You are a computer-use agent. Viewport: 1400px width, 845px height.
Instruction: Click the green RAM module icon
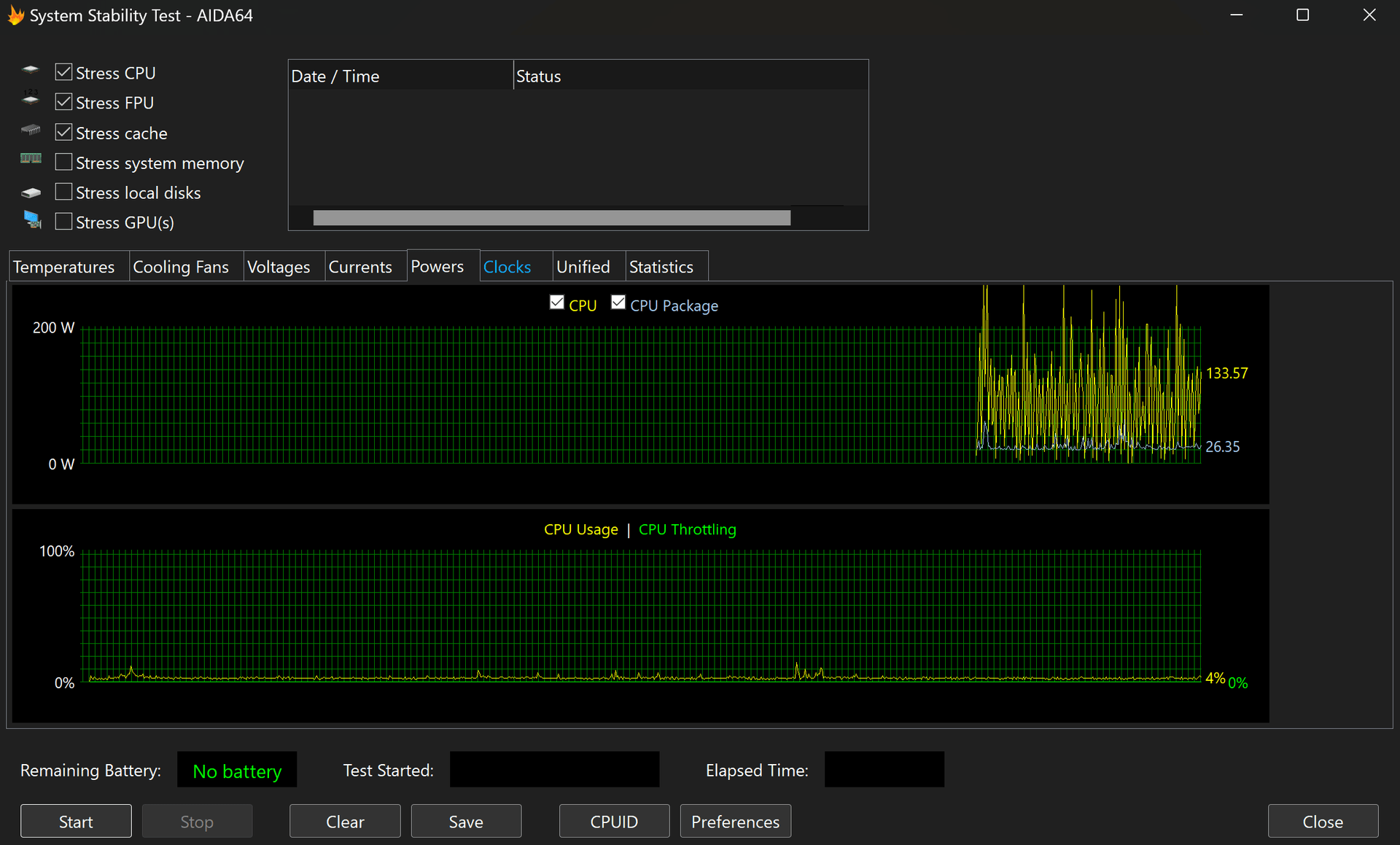pyautogui.click(x=30, y=158)
